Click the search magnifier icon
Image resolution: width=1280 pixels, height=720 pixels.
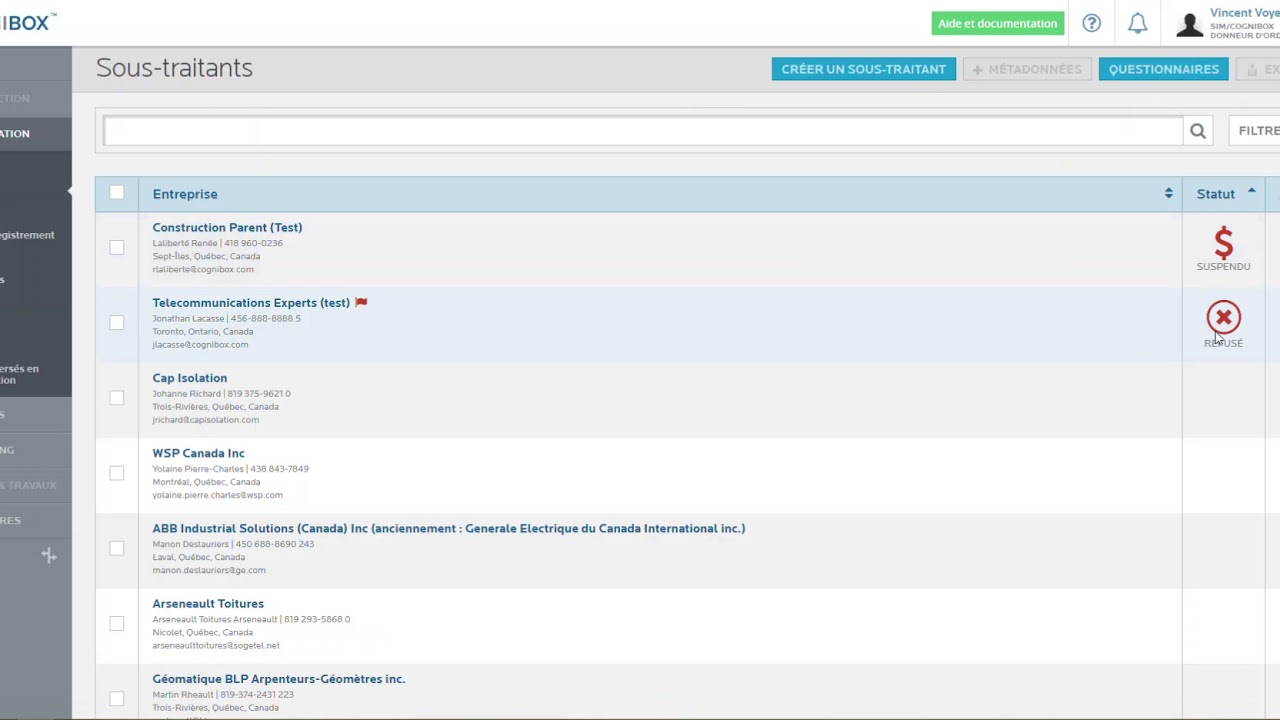tap(1197, 131)
